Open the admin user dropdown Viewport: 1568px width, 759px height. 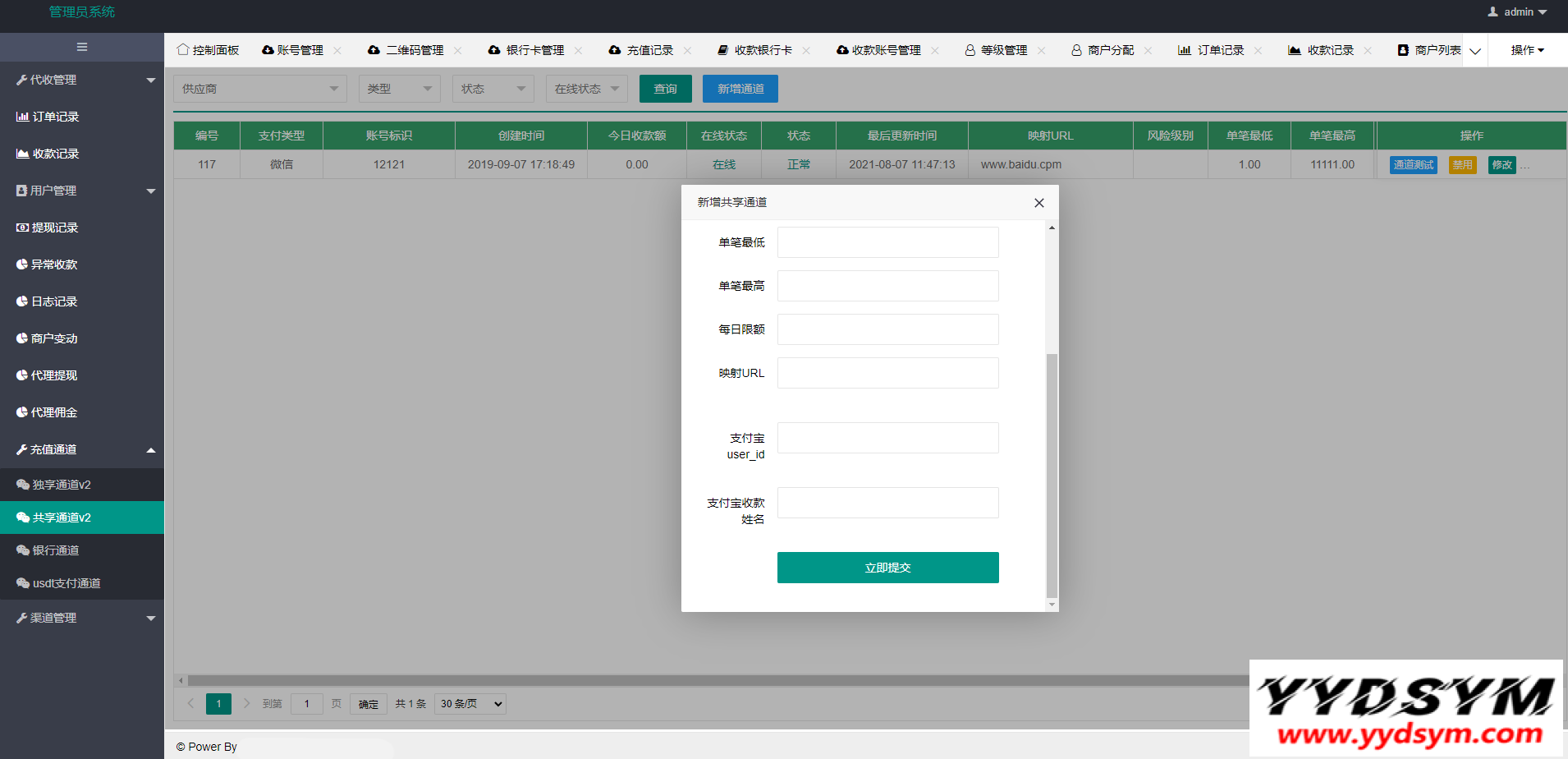1517,12
